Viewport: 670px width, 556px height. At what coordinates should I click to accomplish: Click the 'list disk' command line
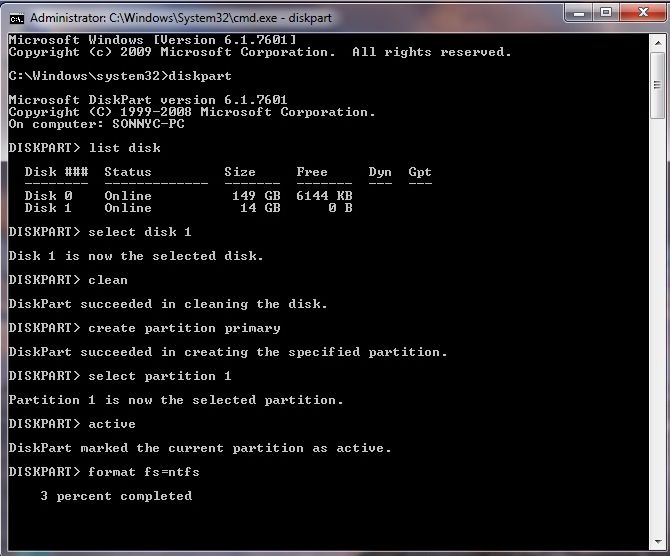(x=85, y=148)
